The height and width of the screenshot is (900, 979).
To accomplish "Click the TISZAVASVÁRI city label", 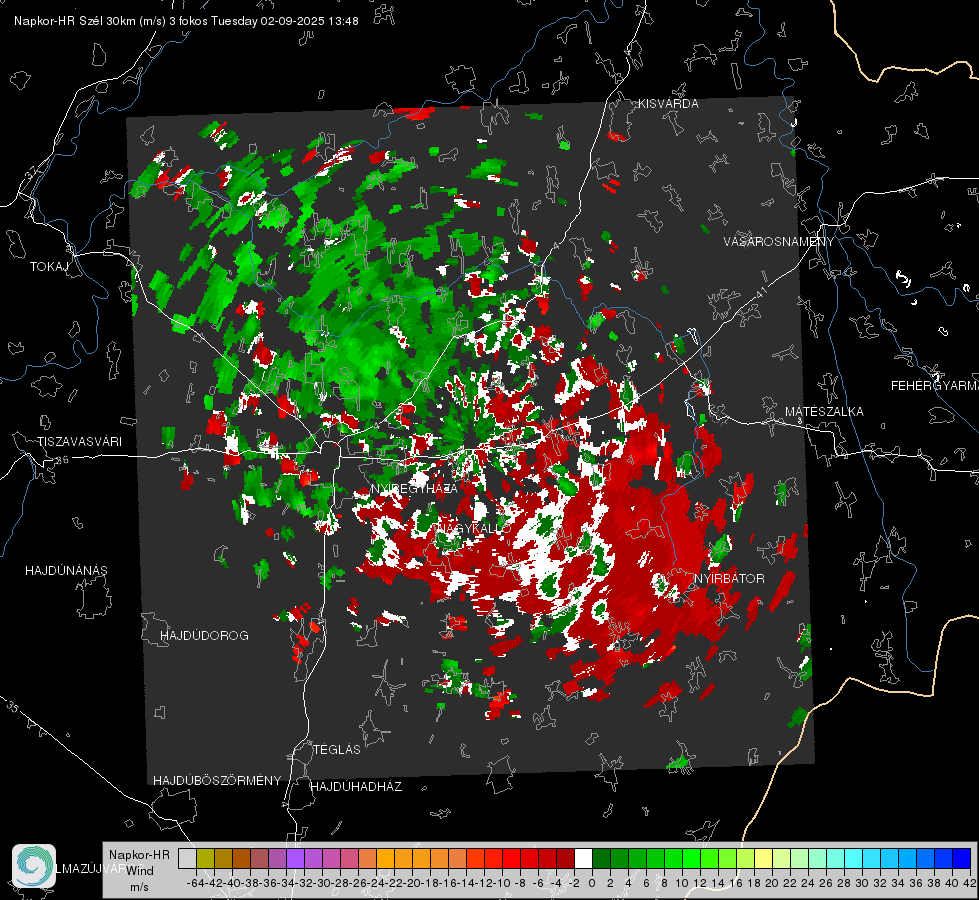I will (x=79, y=442).
